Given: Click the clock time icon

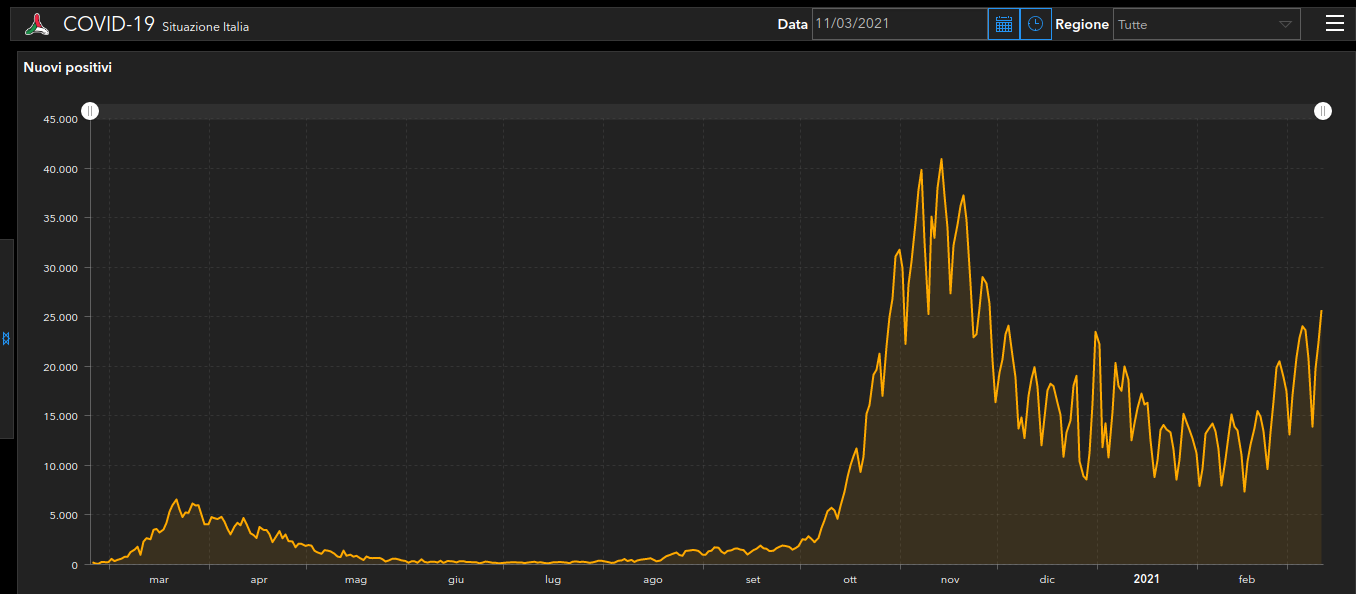Looking at the screenshot, I should coord(1035,24).
